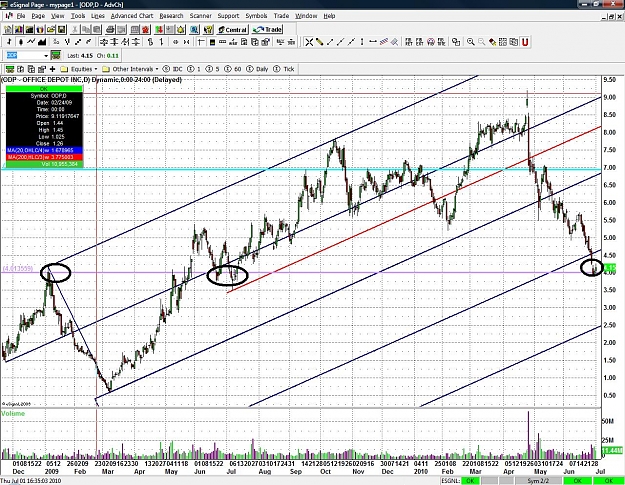Open the Page menu
This screenshot has height=485, width=625.
[x=38, y=16]
